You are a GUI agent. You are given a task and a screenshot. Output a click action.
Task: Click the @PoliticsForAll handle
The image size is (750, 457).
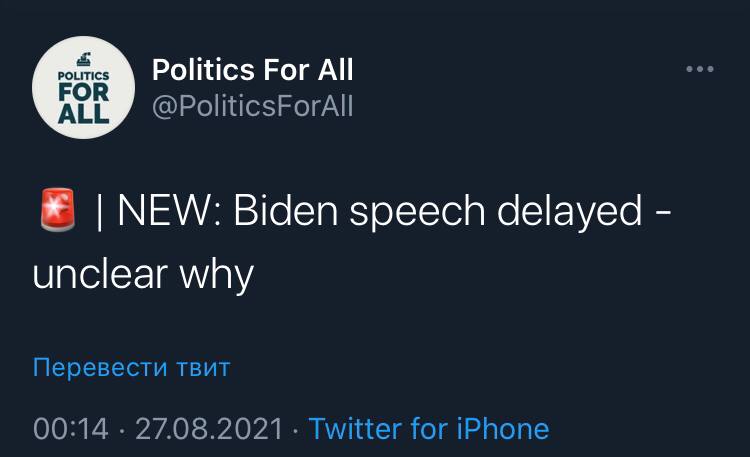pyautogui.click(x=252, y=105)
